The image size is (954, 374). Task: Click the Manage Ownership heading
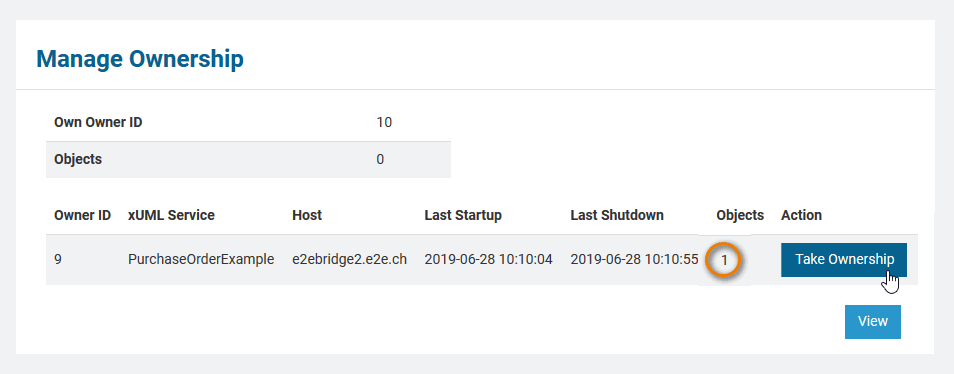click(x=140, y=60)
